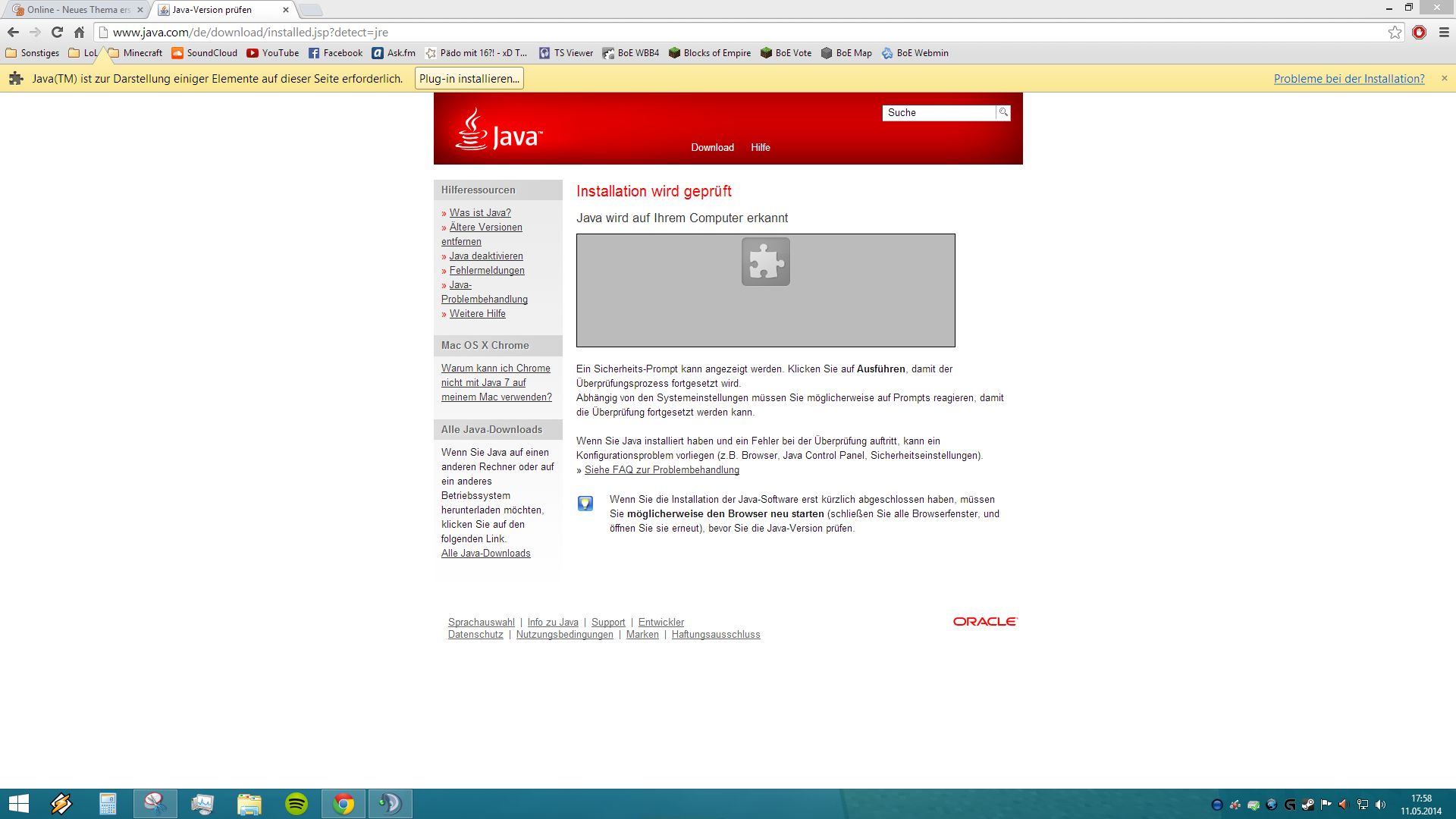Open the 'Java deaktivieren' link
Screen dimensions: 1456x819
click(x=486, y=256)
